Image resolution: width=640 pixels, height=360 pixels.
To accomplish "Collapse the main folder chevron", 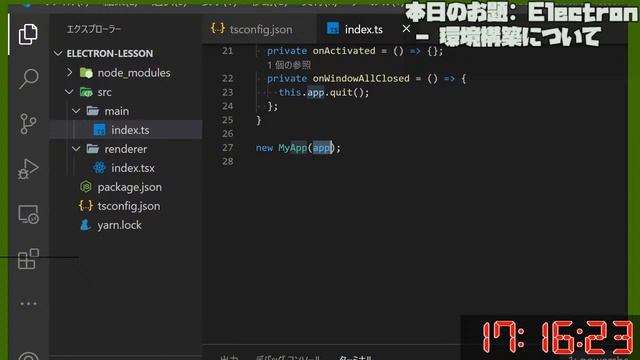I will tap(76, 111).
